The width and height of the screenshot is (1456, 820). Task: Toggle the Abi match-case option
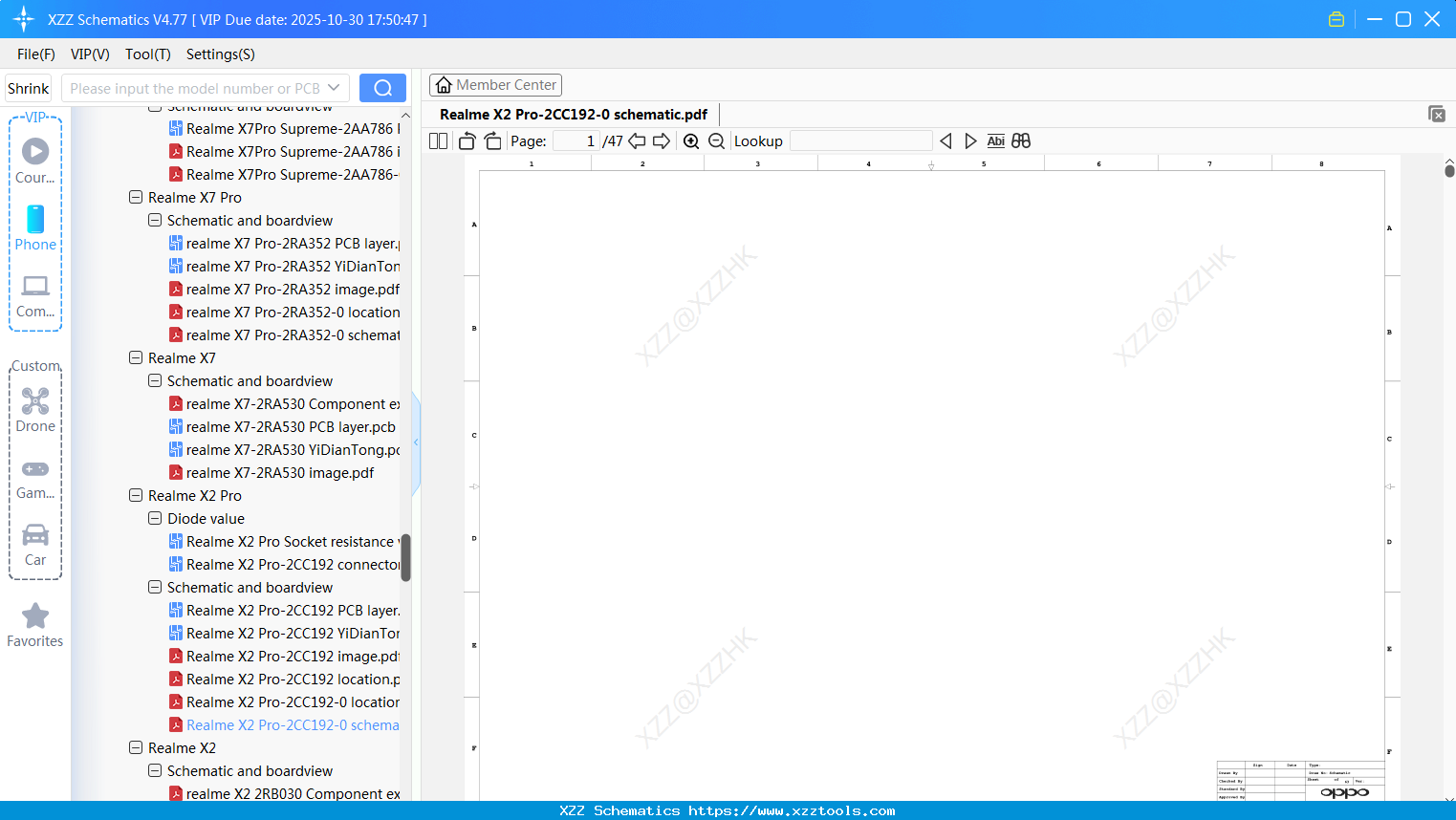(x=996, y=141)
